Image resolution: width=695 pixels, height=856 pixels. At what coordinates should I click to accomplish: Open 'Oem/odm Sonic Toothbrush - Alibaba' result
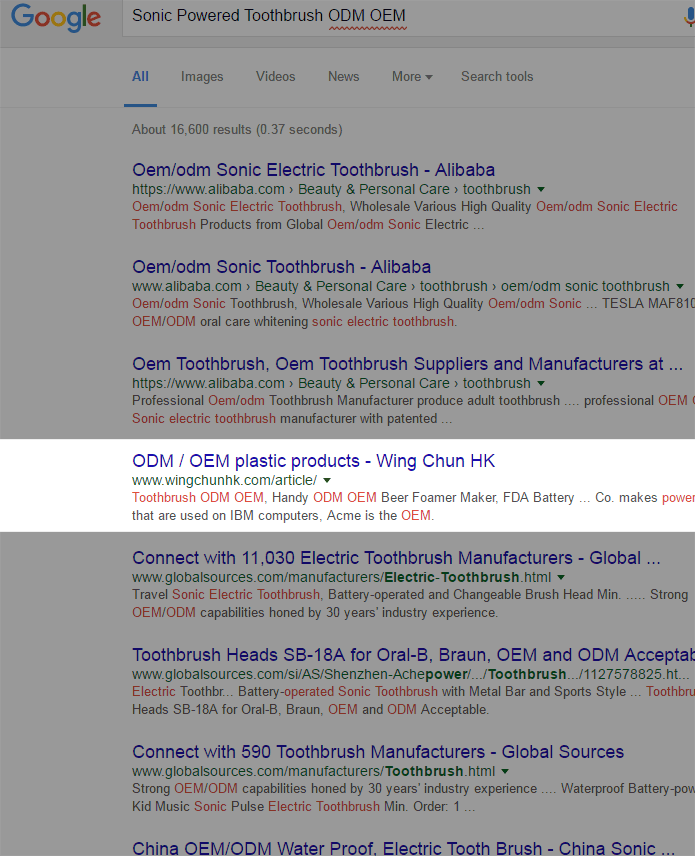point(281,267)
